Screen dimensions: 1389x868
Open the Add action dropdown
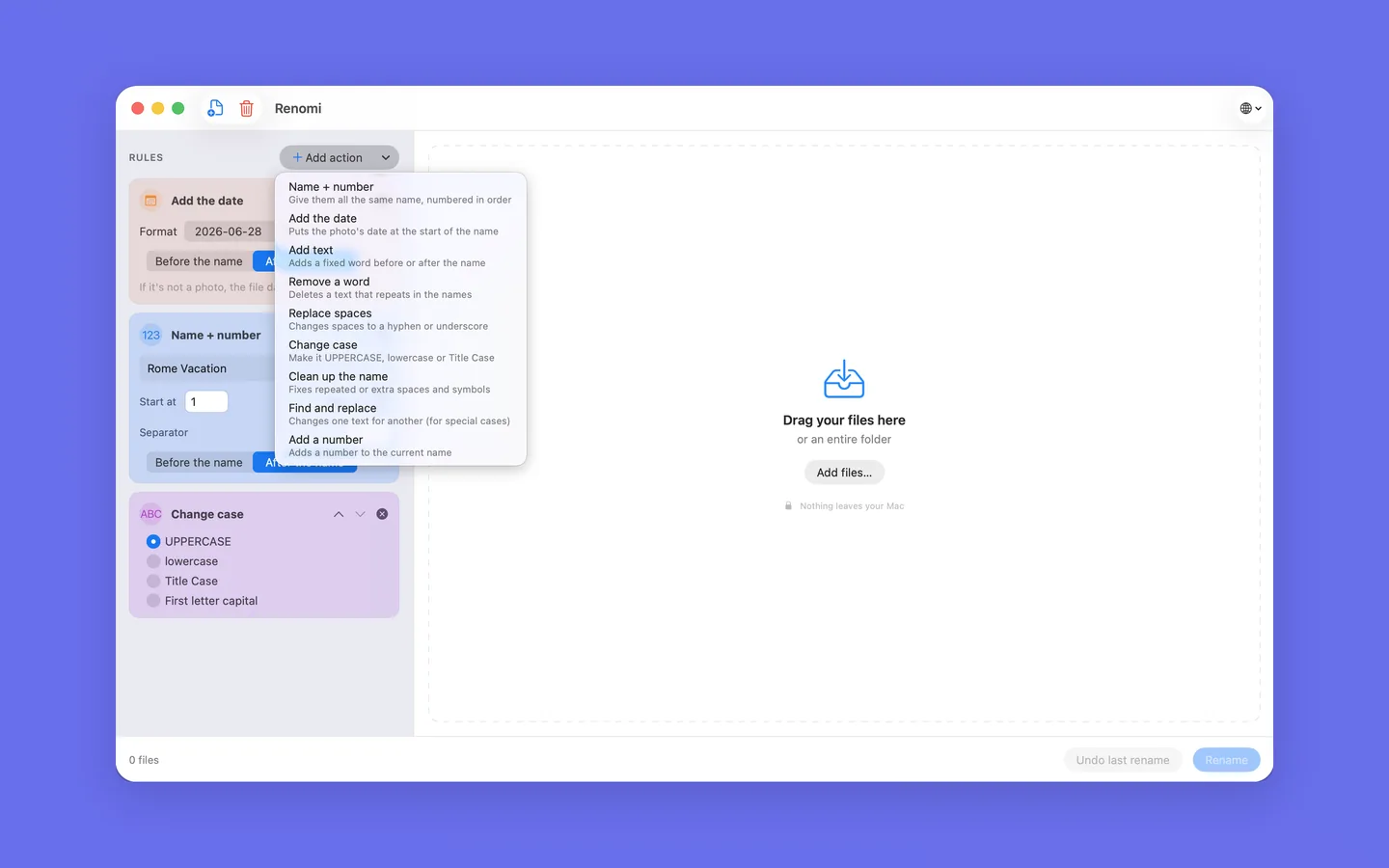(x=340, y=157)
